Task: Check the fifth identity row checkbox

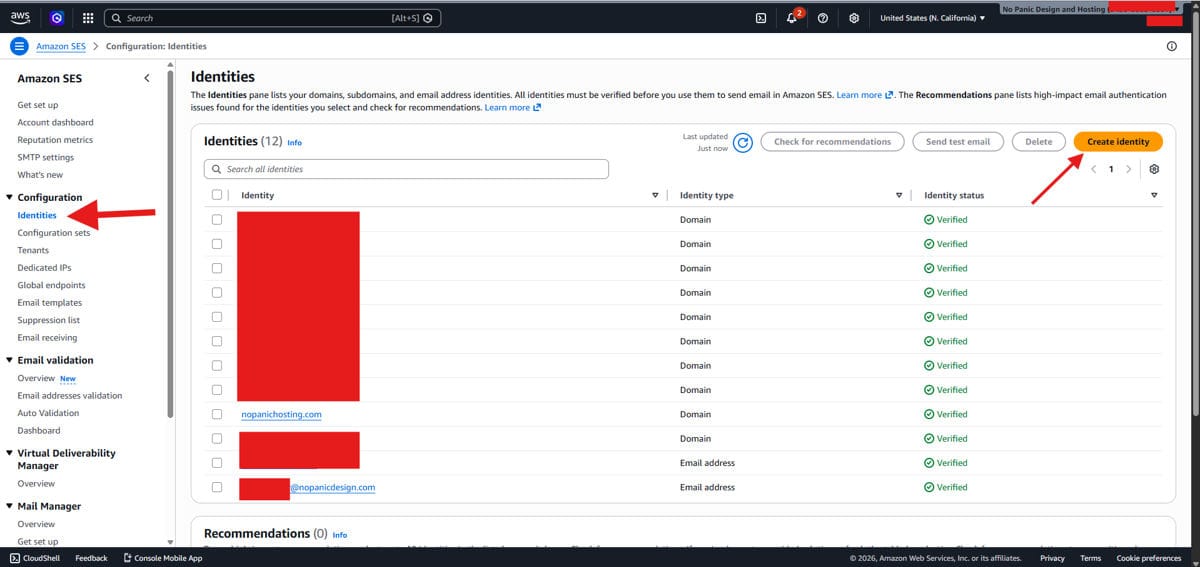Action: [x=217, y=317]
